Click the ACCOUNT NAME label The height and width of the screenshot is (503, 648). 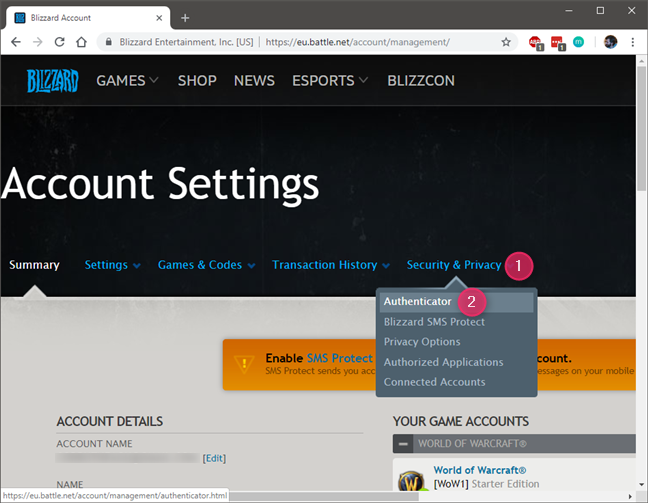94,443
